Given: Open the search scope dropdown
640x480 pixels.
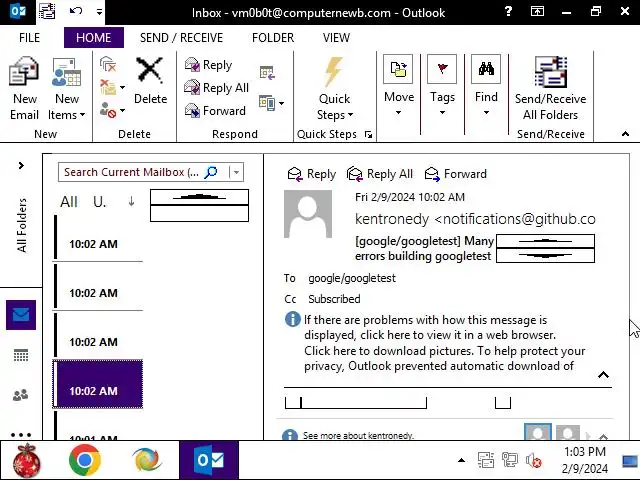Looking at the screenshot, I should [x=236, y=172].
